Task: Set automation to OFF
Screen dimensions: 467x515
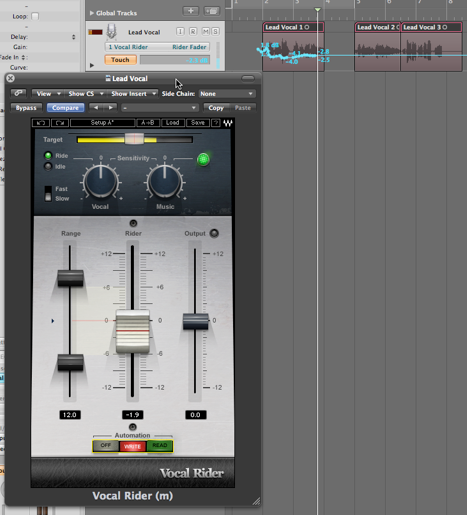Action: pos(106,446)
